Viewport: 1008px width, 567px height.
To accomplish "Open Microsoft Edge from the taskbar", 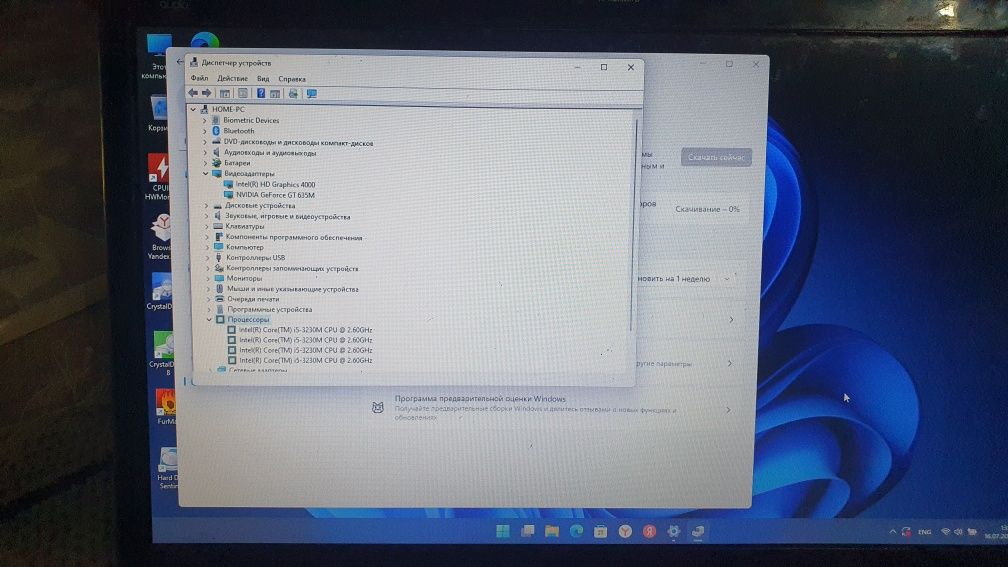I will tap(576, 531).
